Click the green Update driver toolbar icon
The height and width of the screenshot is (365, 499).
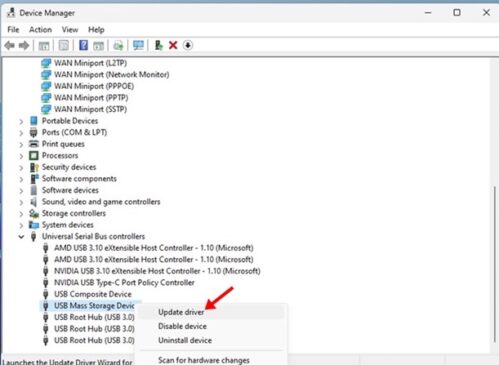click(x=159, y=45)
